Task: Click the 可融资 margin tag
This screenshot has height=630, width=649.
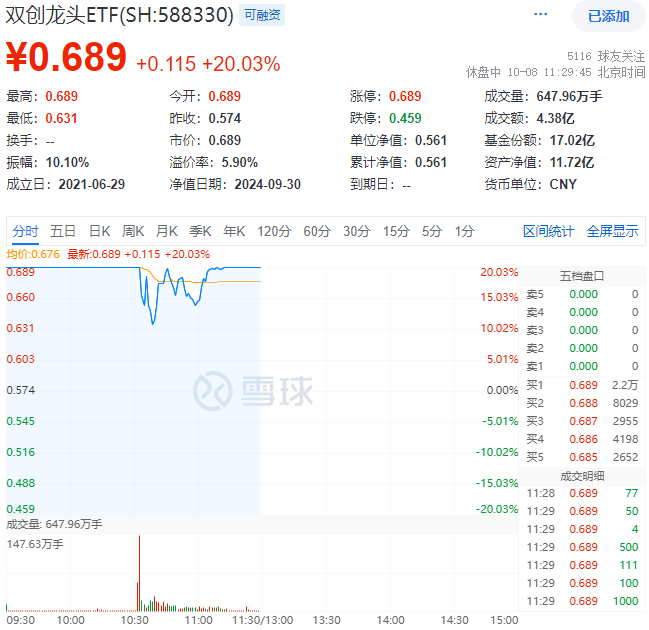Action: coord(262,15)
